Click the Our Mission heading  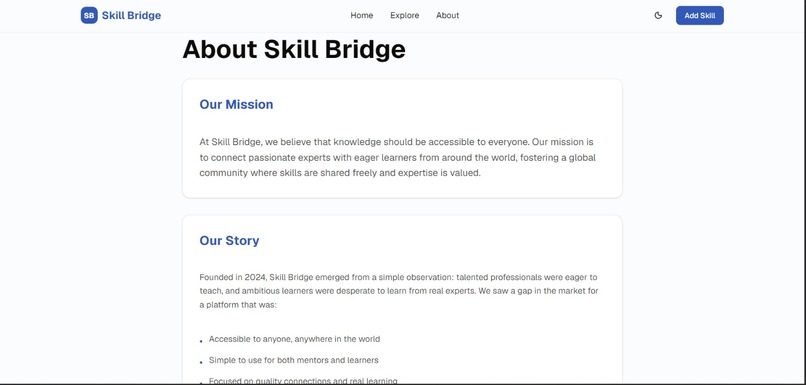point(236,104)
